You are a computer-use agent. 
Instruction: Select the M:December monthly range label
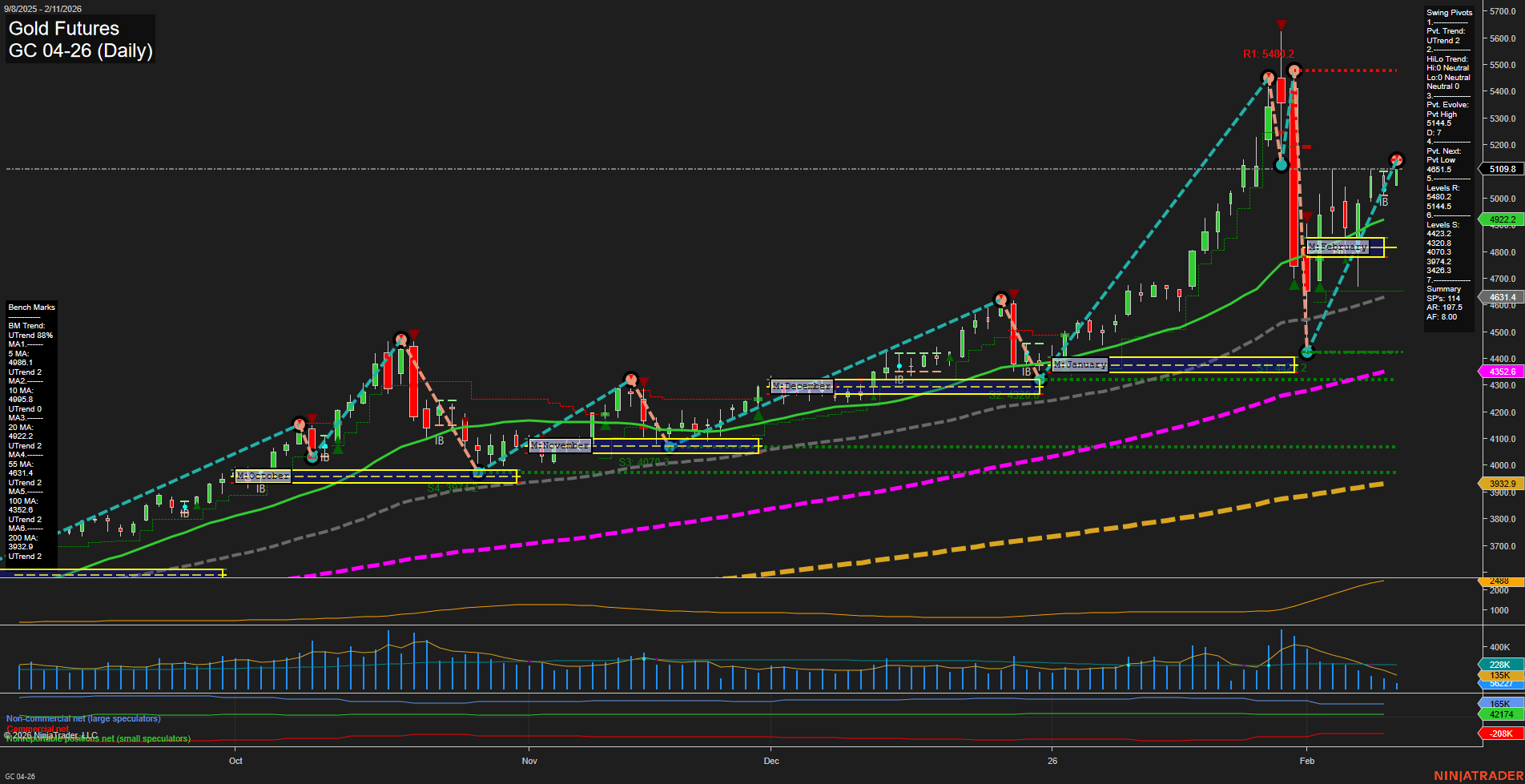pos(801,386)
